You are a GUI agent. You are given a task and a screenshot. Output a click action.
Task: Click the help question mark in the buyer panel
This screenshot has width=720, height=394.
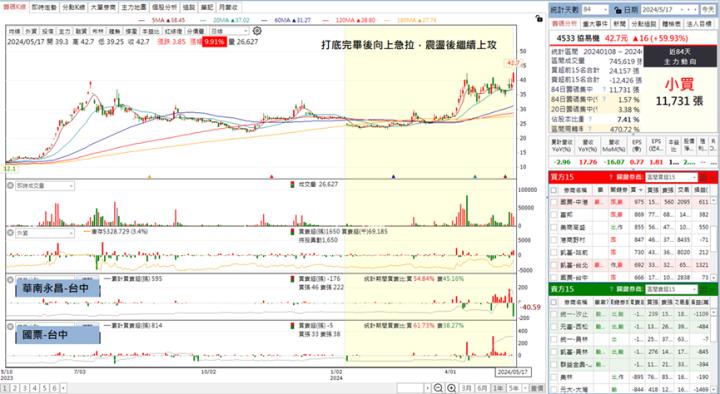611,177
